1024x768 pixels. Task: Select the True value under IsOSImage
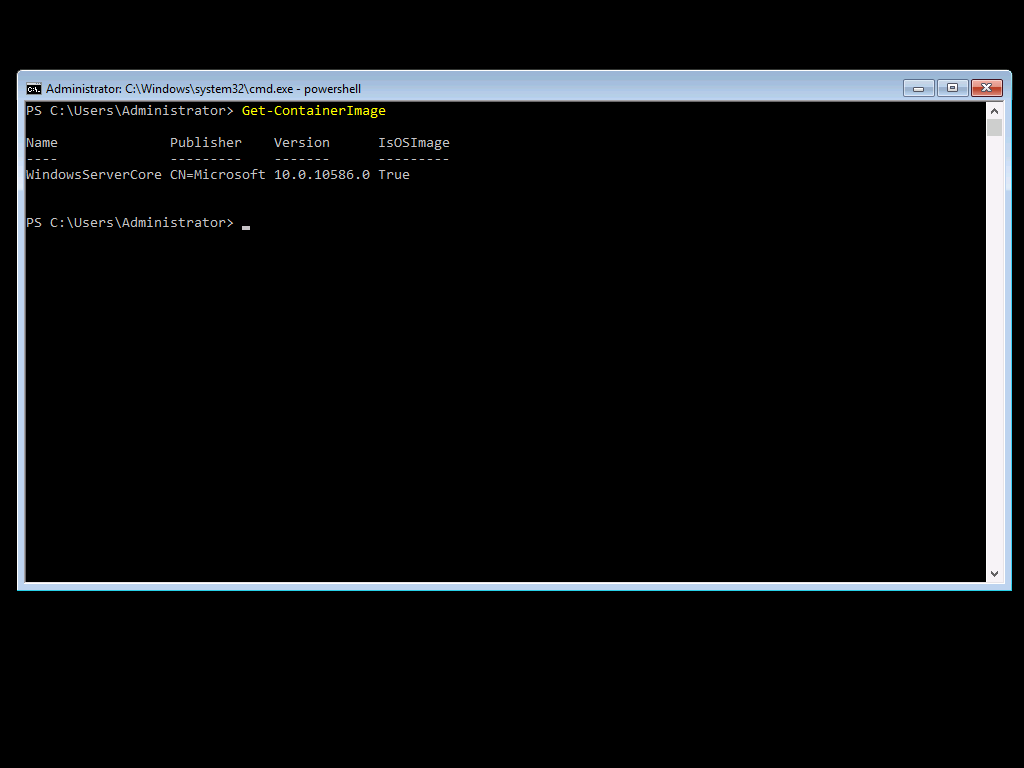pos(393,174)
